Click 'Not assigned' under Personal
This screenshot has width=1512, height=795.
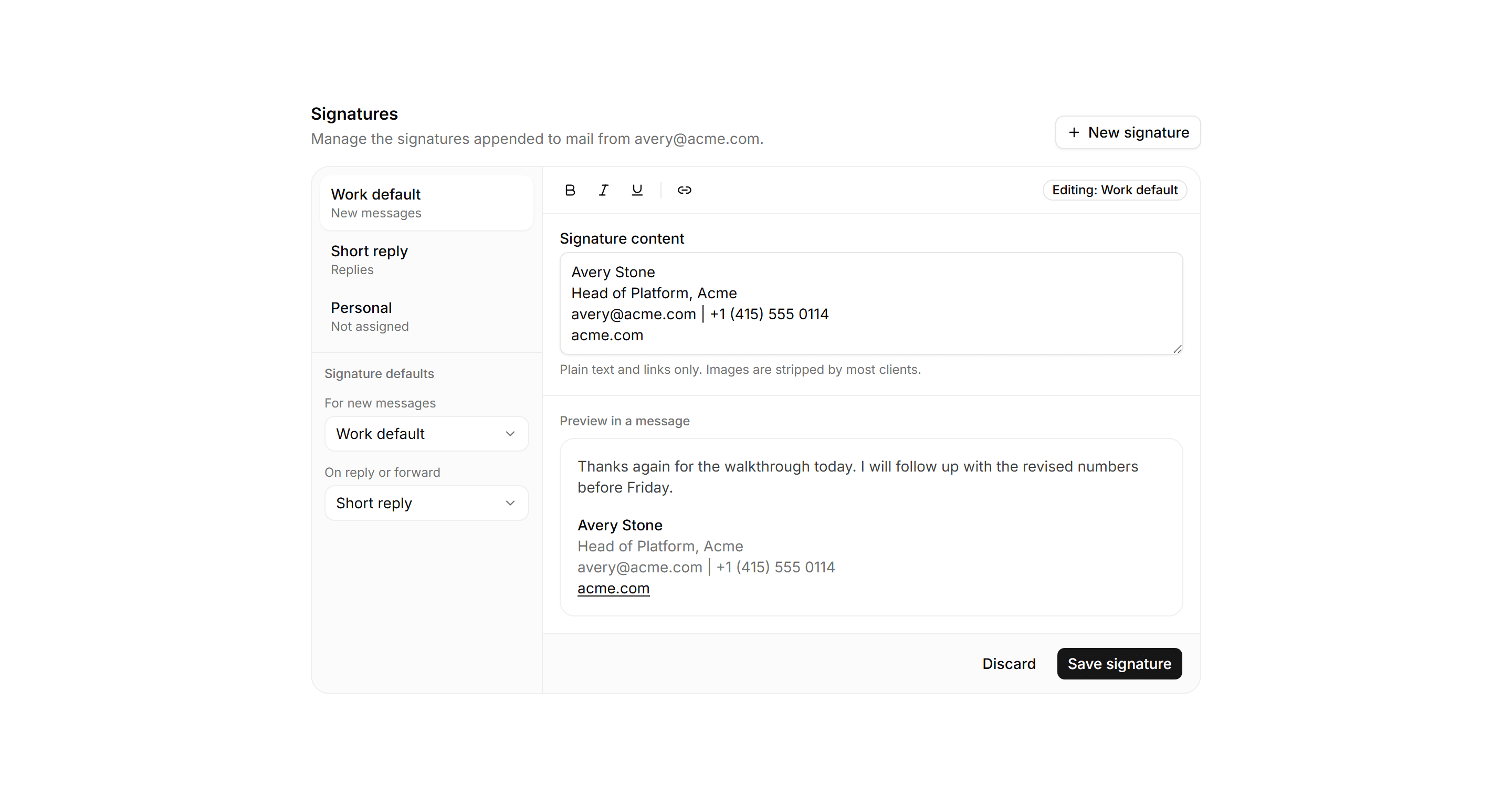[370, 327]
